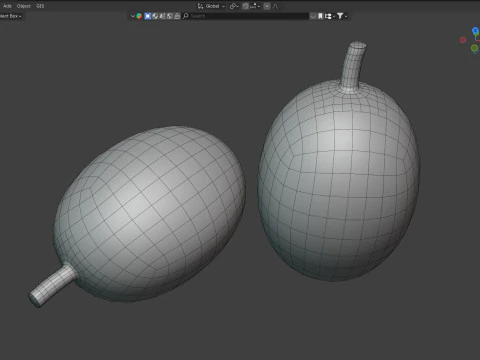This screenshot has width=480, height=360.
Task: Open the proportional editing falloff menu
Action: 276,6
